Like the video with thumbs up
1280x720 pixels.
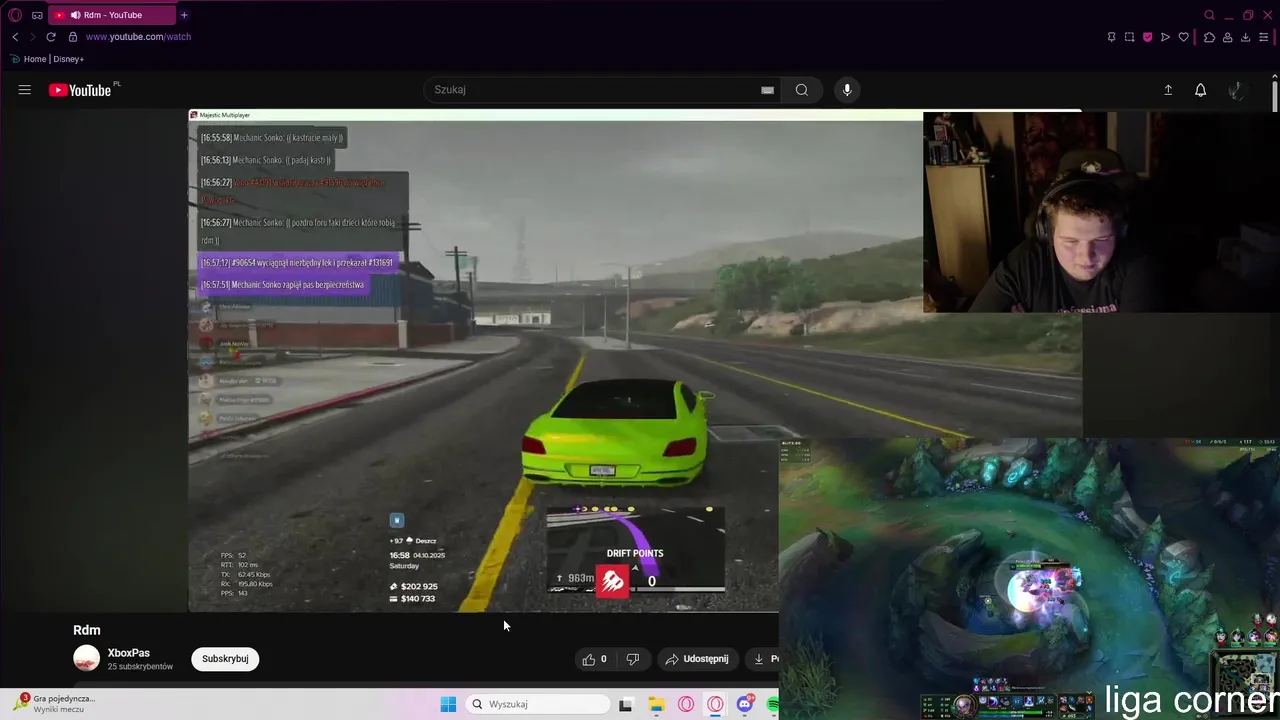pos(595,659)
